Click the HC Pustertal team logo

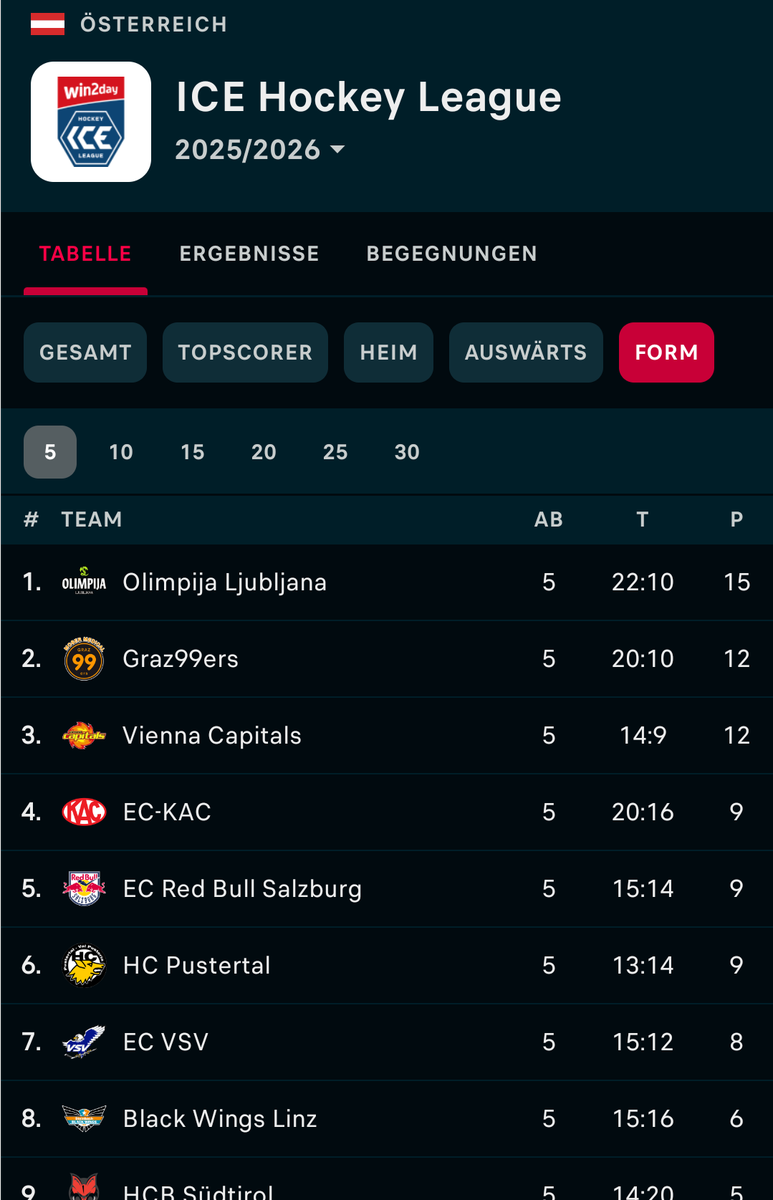point(84,965)
